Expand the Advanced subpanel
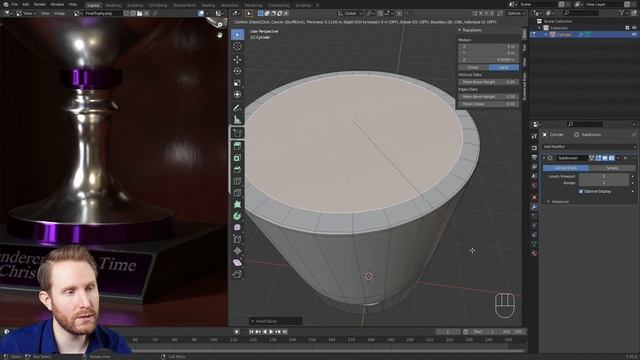This screenshot has width=640, height=360. (x=548, y=202)
